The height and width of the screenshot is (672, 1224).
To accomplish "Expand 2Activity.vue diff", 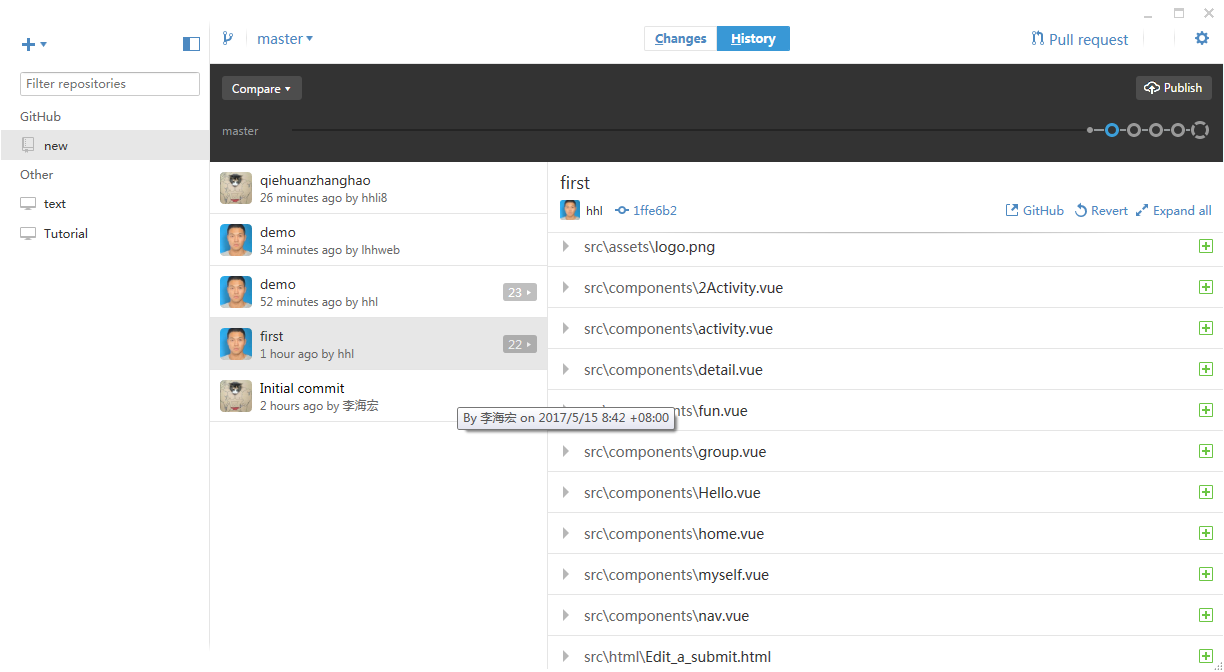I will 566,287.
